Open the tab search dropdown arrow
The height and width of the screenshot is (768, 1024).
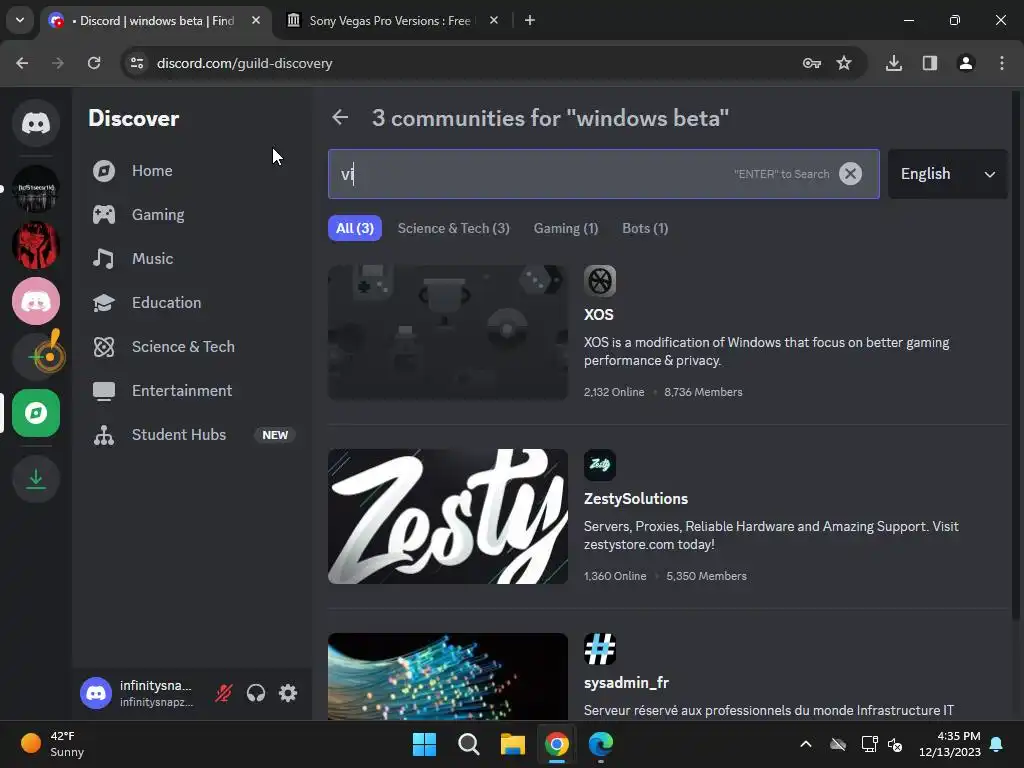tap(20, 20)
